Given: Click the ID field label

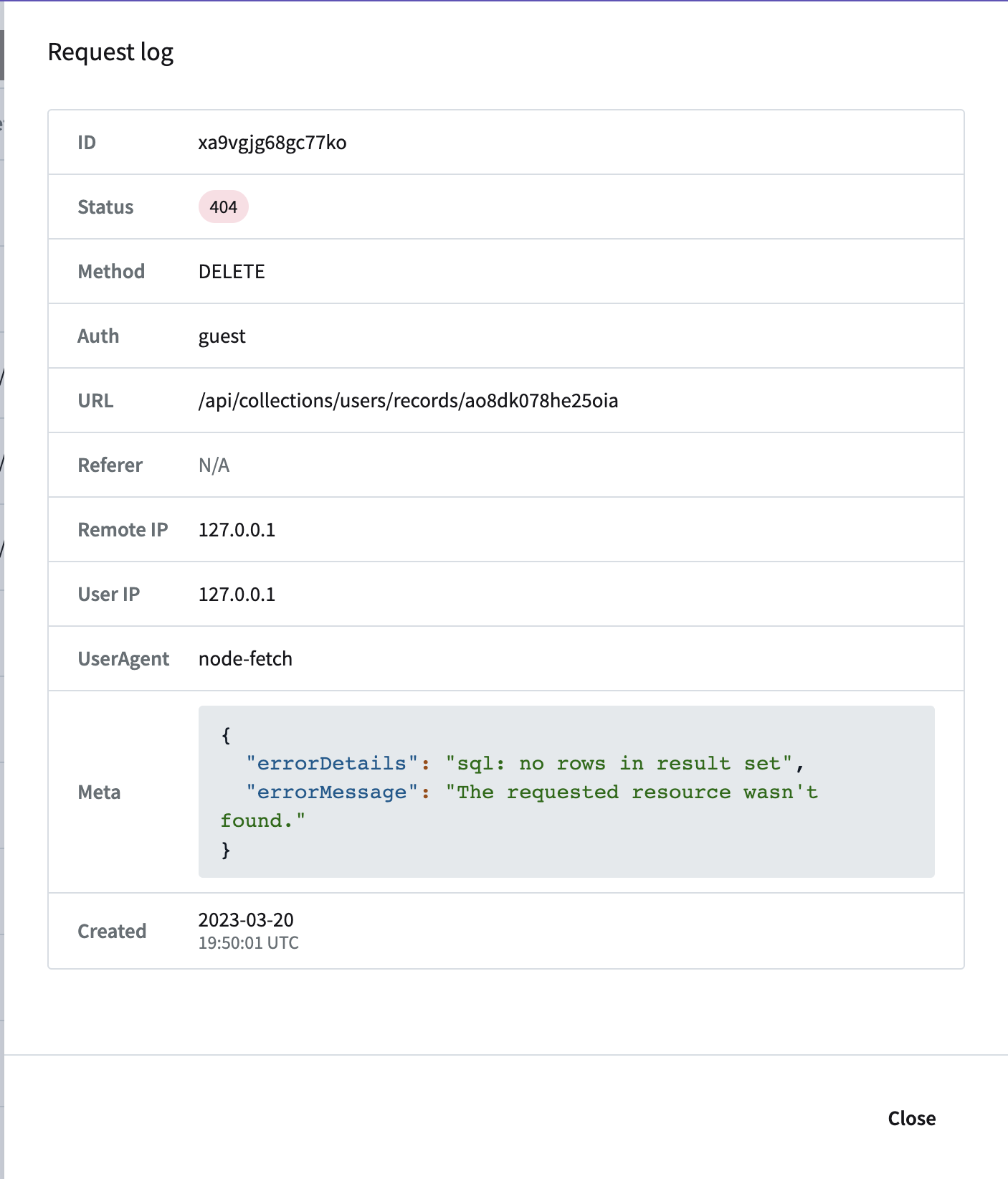Looking at the screenshot, I should click(x=87, y=142).
